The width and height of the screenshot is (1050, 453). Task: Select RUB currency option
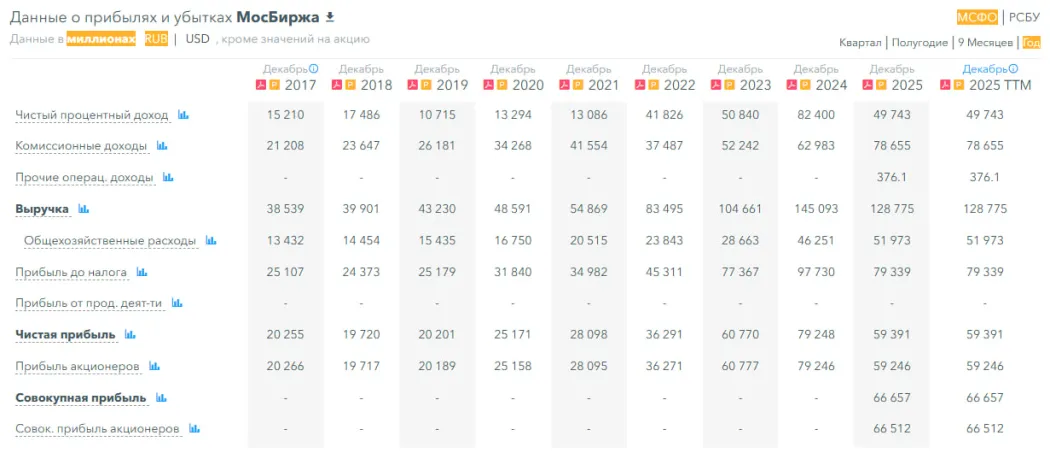pyautogui.click(x=156, y=39)
